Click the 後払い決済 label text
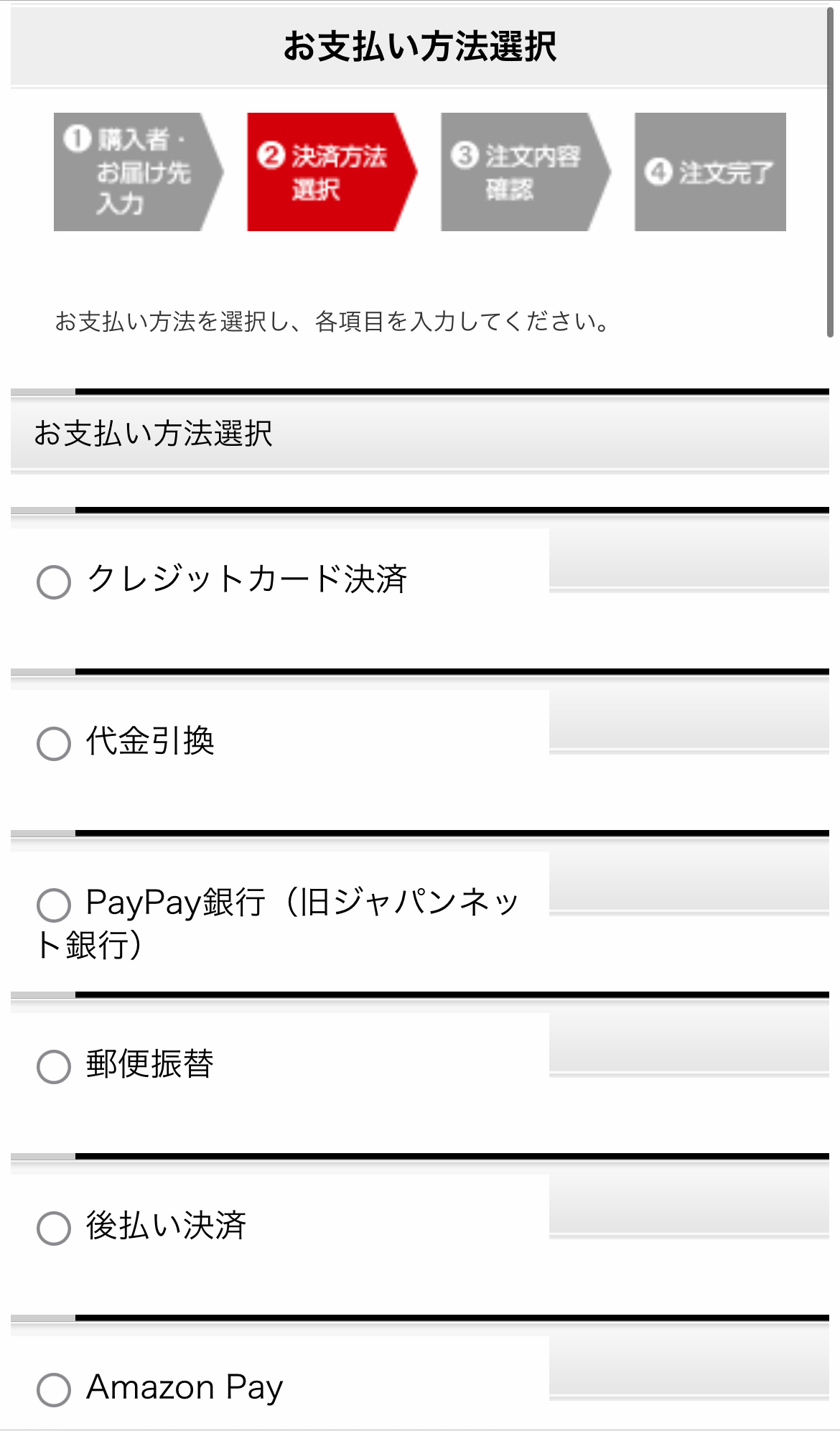The image size is (840, 1431). coord(166,1225)
